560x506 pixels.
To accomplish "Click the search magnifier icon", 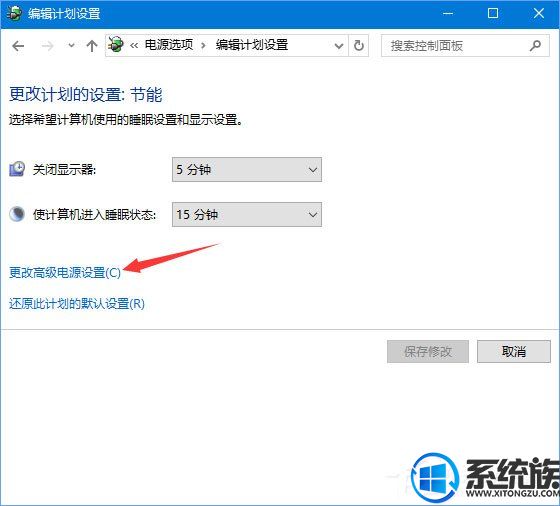I will point(535,46).
